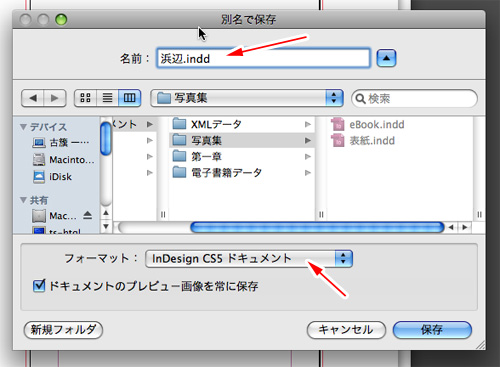
Task: Open the XMLデータ folder
Action: click(242, 124)
